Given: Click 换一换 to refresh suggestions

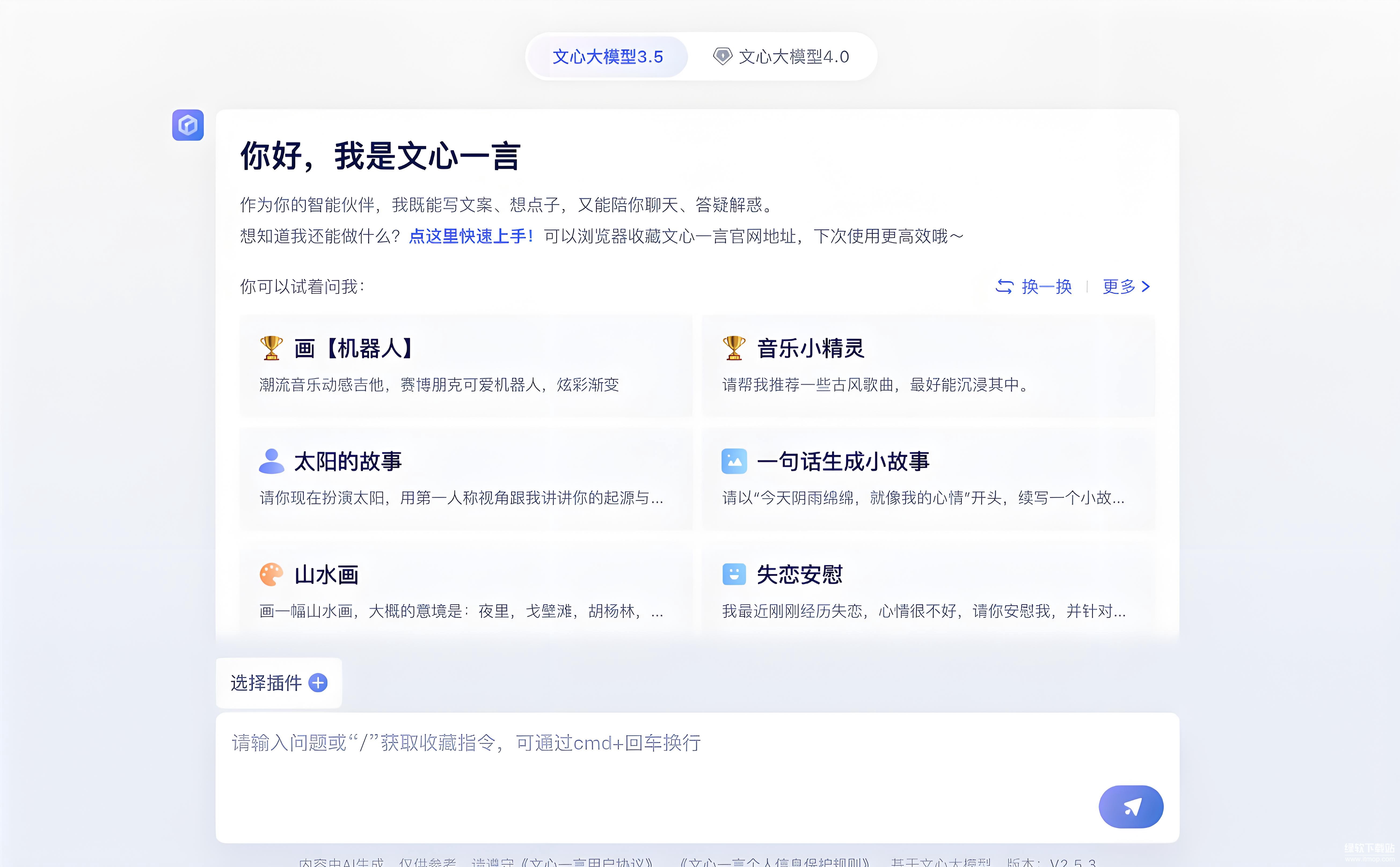Looking at the screenshot, I should point(1033,286).
